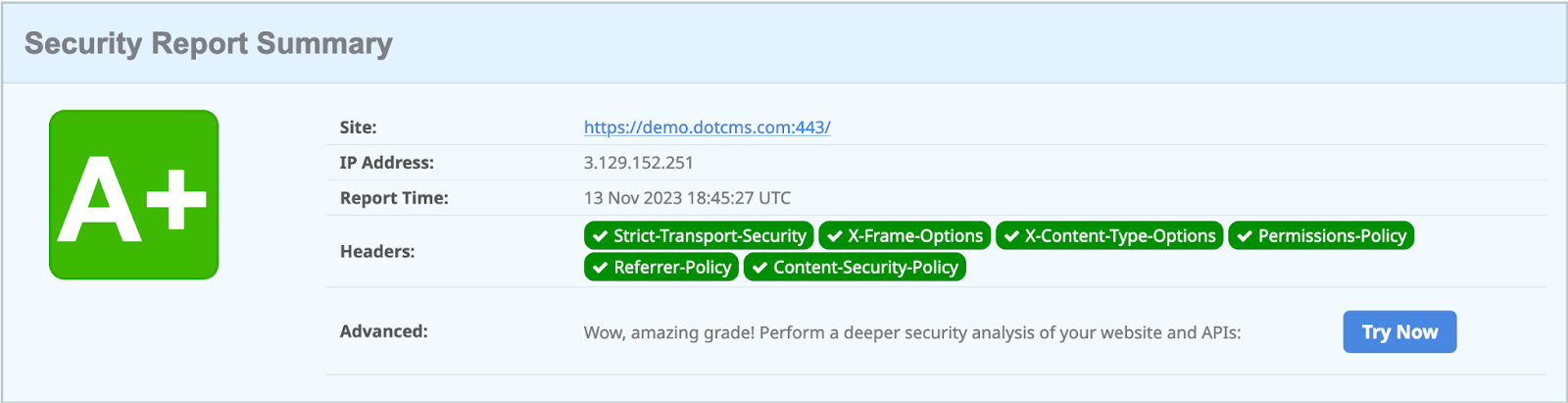The image size is (1568, 403).
Task: Click the checkmark on Content-Security-Policy badge
Action: point(759,268)
